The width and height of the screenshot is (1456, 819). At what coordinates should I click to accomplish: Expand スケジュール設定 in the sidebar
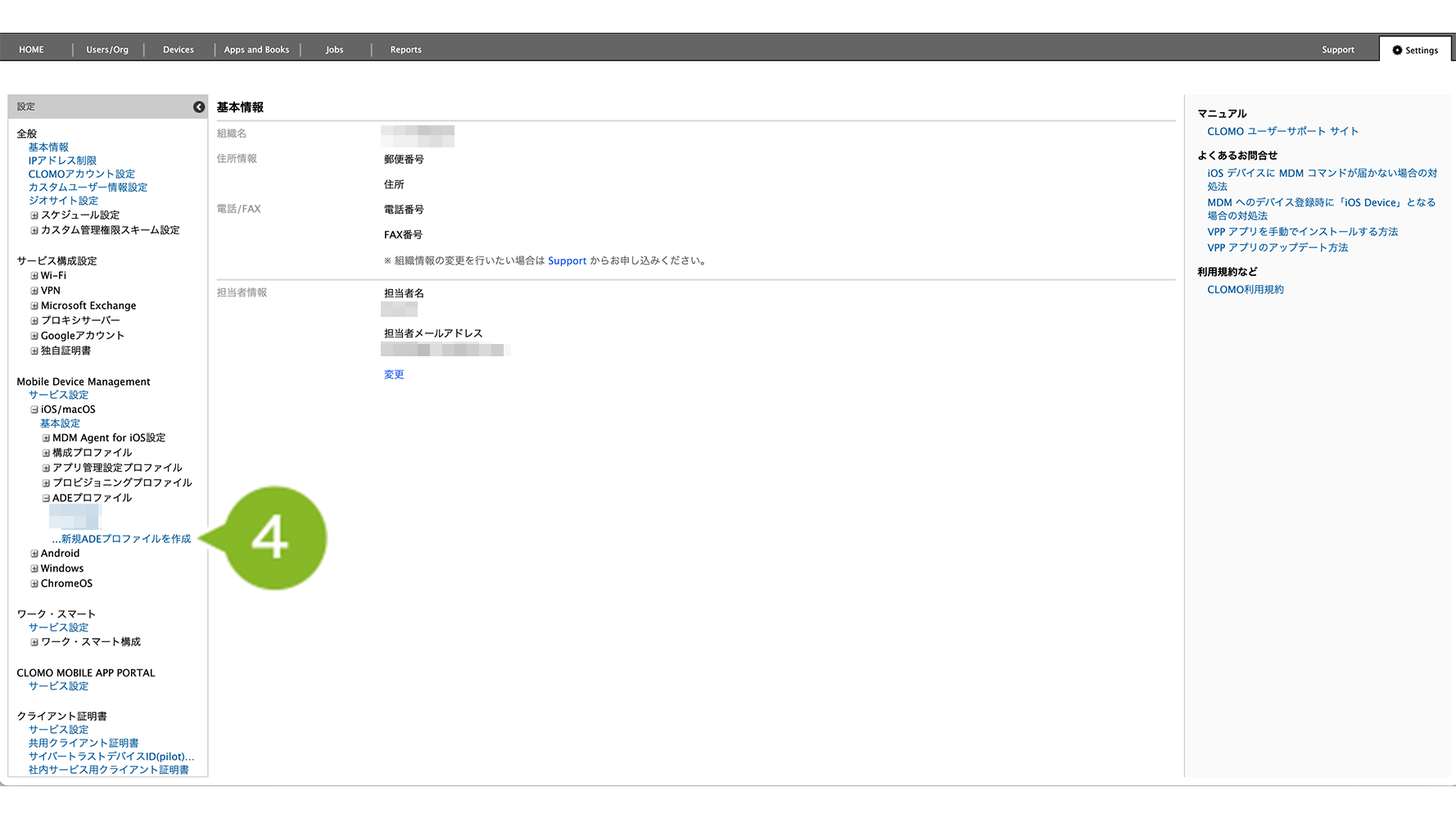[x=34, y=215]
